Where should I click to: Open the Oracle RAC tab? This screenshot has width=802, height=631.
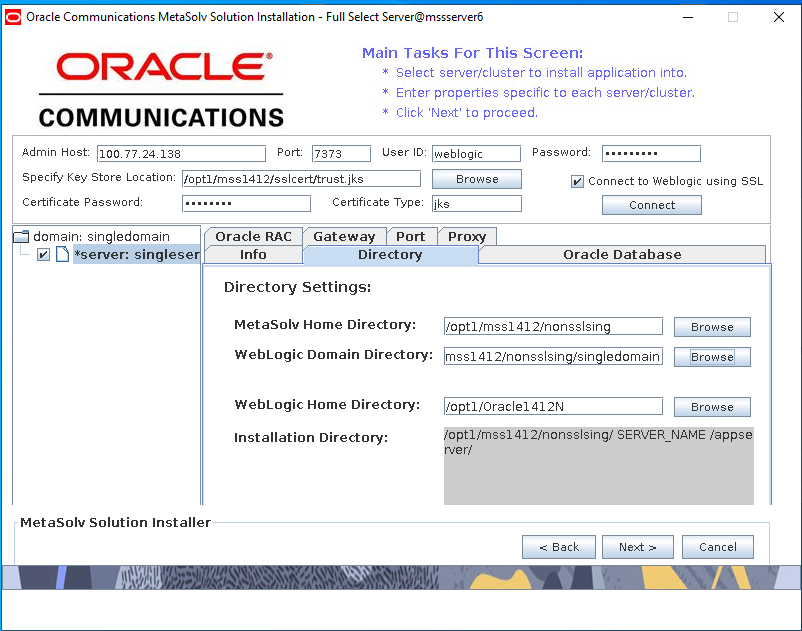point(254,237)
